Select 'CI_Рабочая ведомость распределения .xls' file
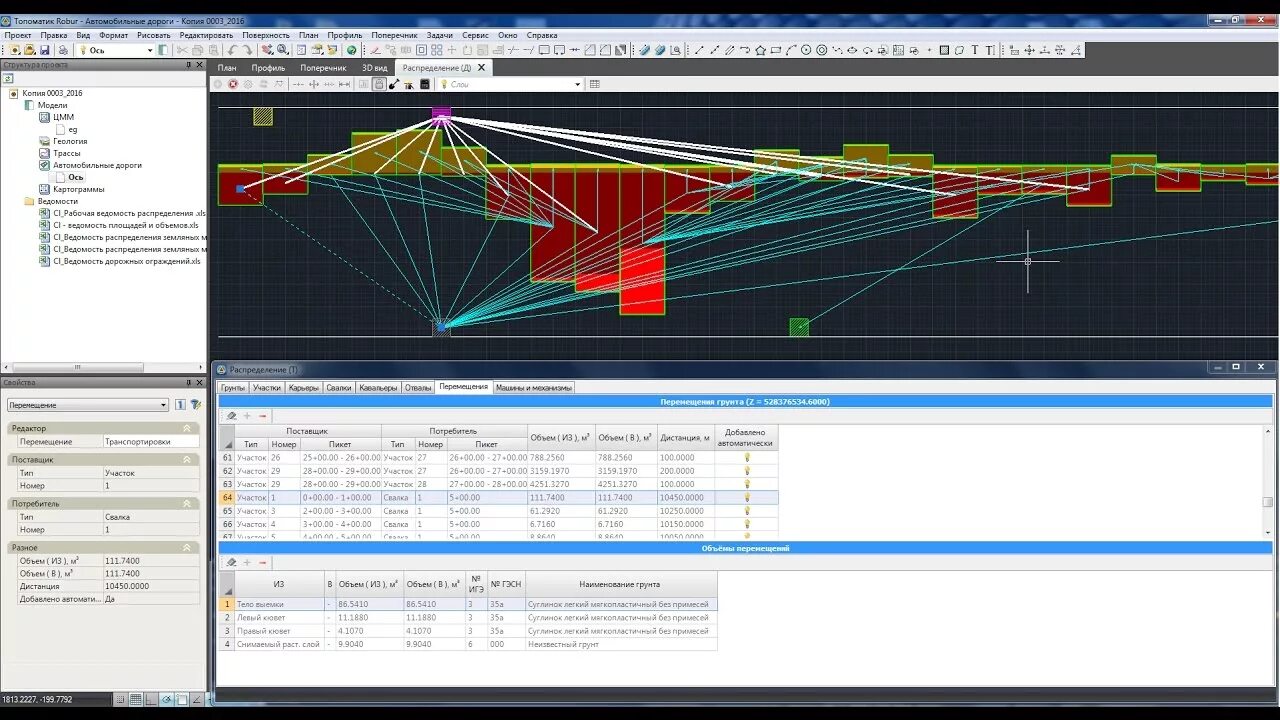The width and height of the screenshot is (1280, 720). [129, 213]
